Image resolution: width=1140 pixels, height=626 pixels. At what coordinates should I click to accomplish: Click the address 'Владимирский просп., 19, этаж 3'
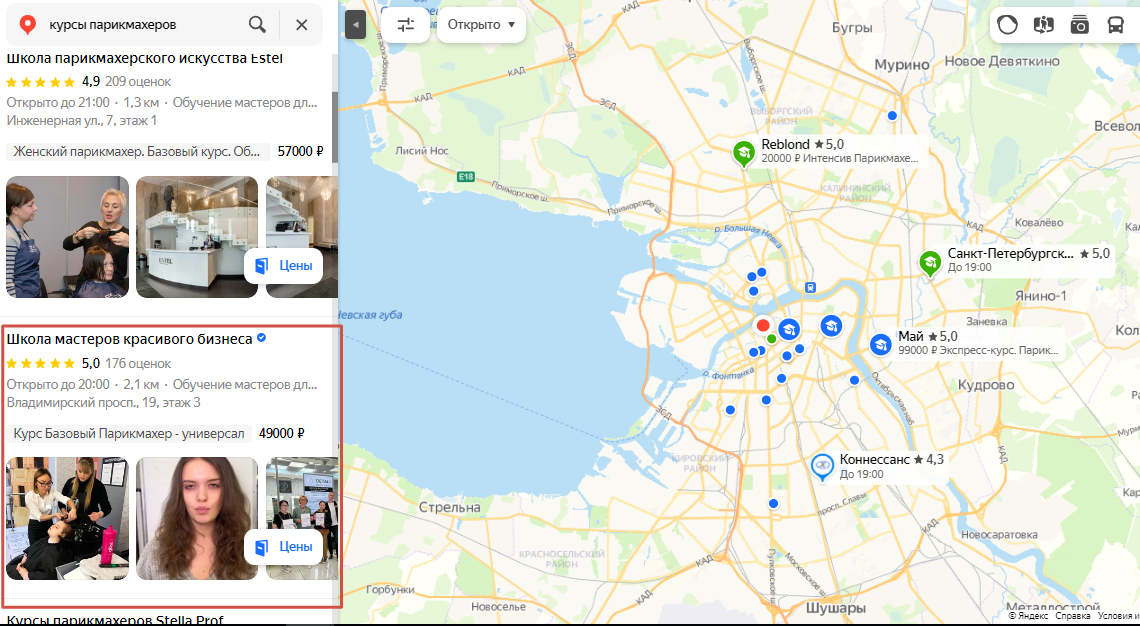(x=103, y=402)
